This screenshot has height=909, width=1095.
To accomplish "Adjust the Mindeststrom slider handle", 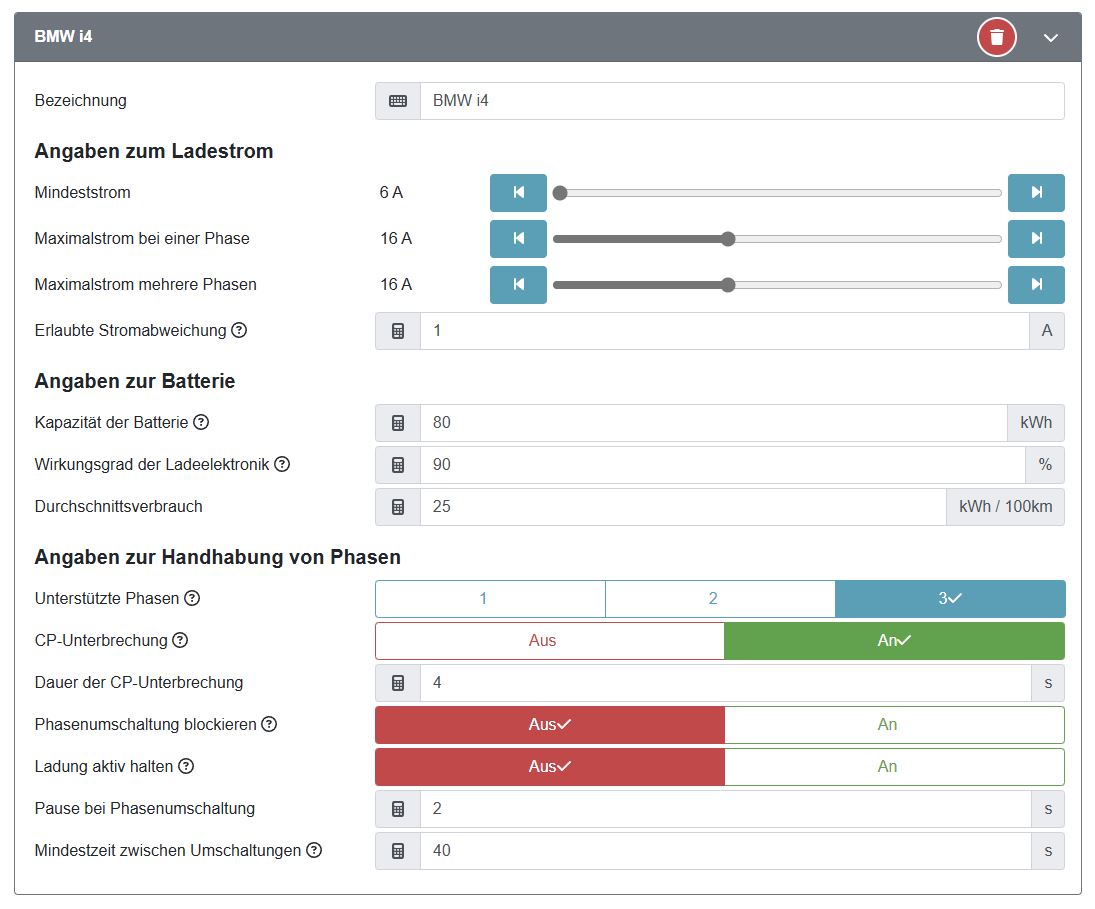I will (x=560, y=193).
